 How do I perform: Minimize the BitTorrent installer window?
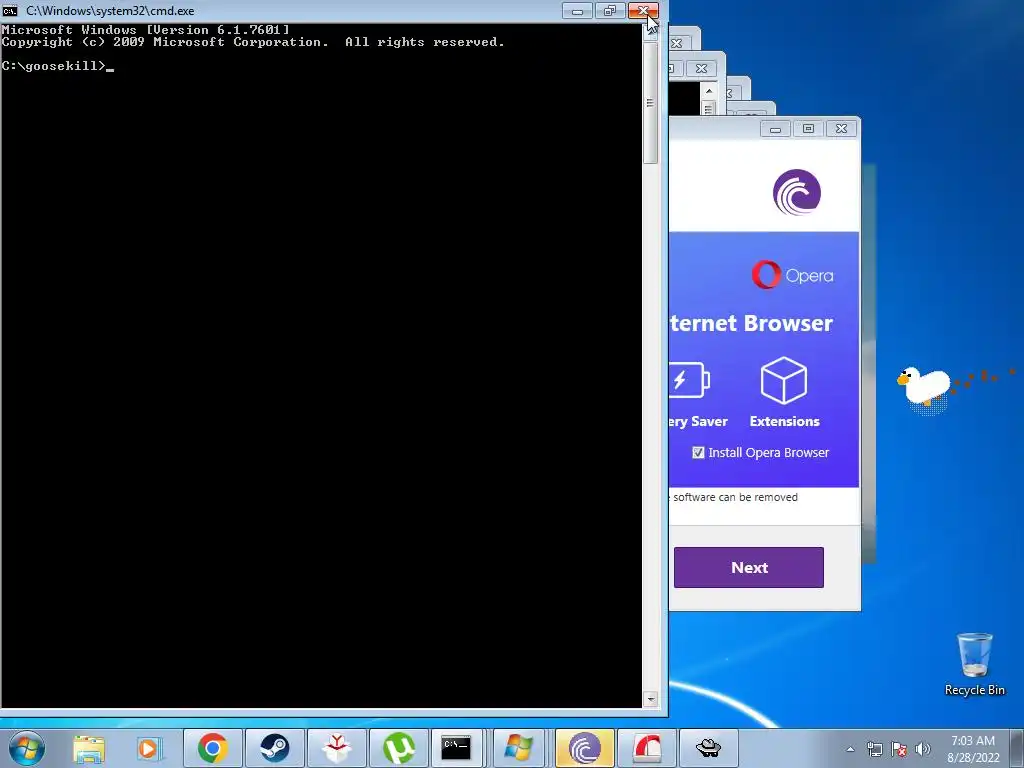pos(775,129)
